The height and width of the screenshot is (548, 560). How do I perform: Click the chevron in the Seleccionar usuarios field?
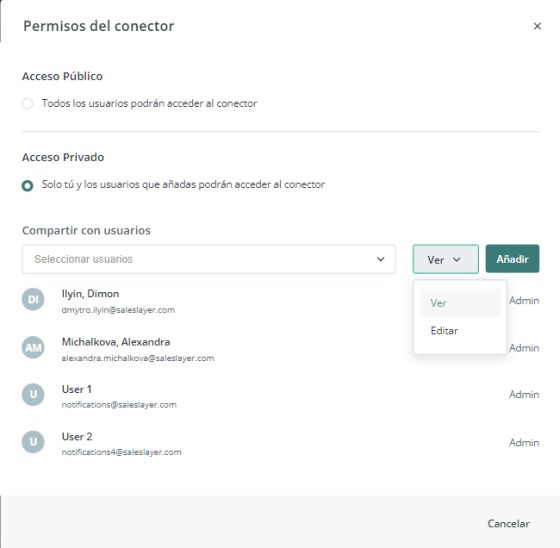point(381,259)
